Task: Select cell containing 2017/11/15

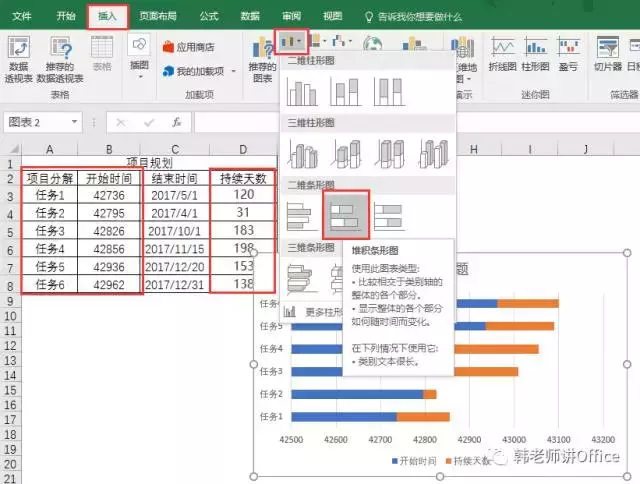Action: tap(175, 249)
